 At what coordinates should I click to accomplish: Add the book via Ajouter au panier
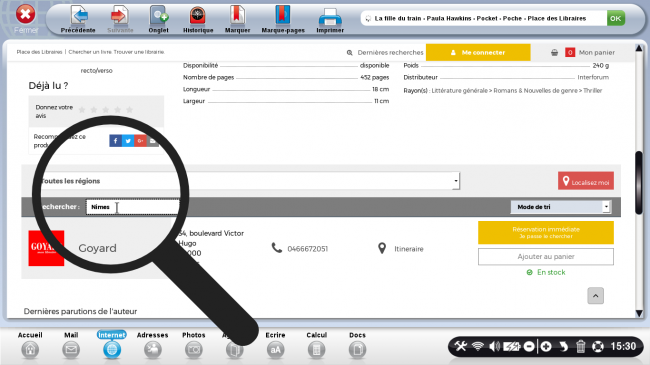(x=546, y=256)
